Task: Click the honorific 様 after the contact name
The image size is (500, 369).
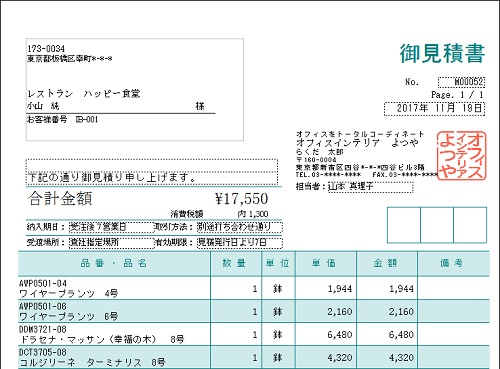Action: (200, 106)
